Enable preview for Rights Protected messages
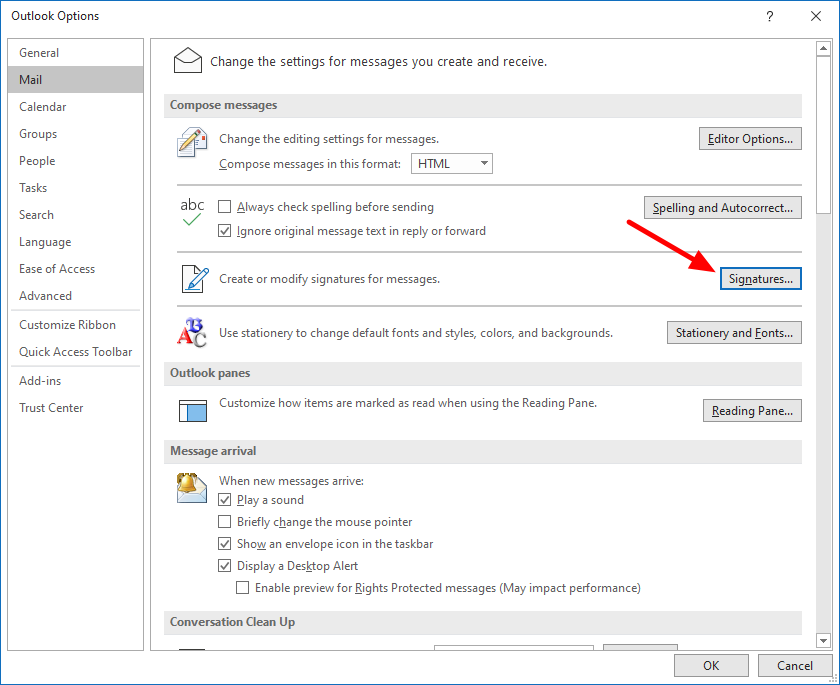Image resolution: width=840 pixels, height=685 pixels. [x=243, y=588]
